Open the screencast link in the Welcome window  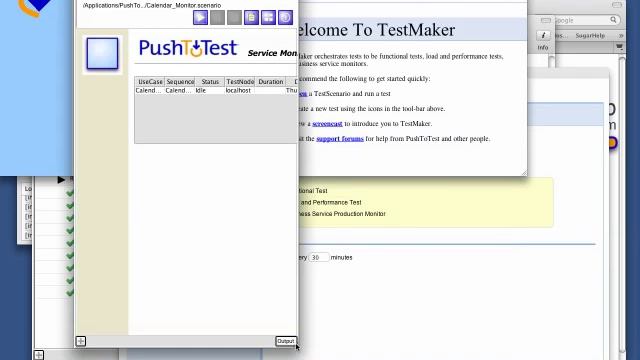(x=327, y=124)
